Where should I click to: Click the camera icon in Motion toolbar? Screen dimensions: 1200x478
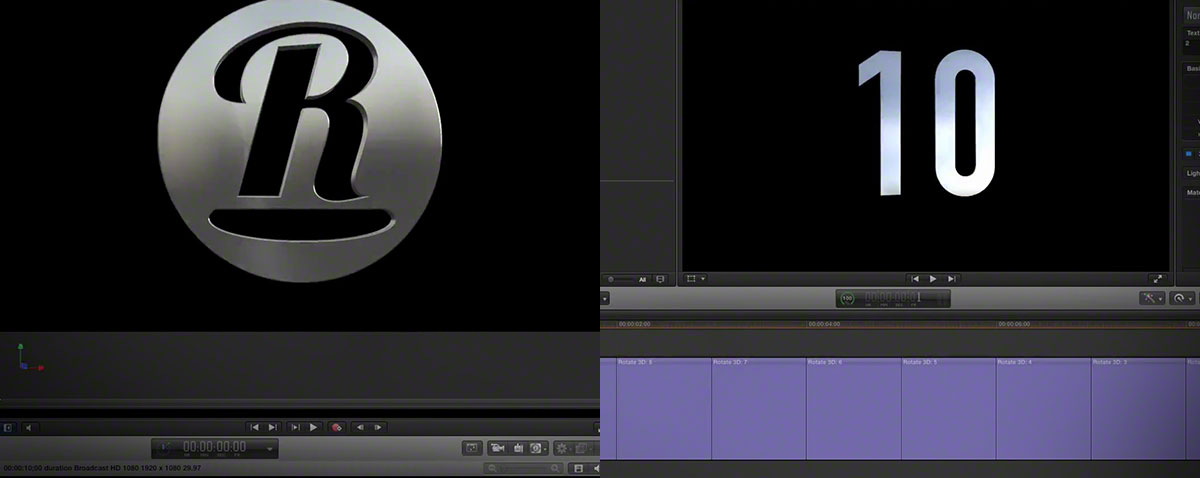(497, 448)
